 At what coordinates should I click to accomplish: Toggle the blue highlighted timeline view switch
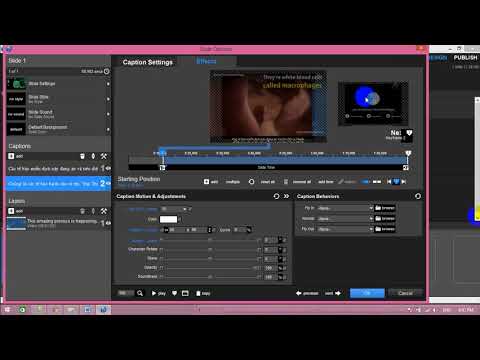(x=366, y=182)
